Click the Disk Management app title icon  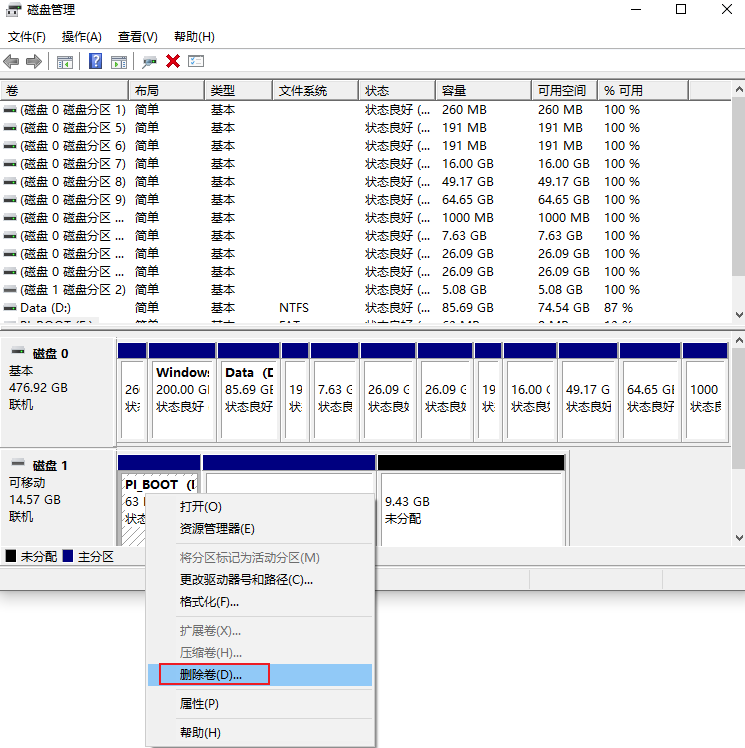(x=13, y=10)
